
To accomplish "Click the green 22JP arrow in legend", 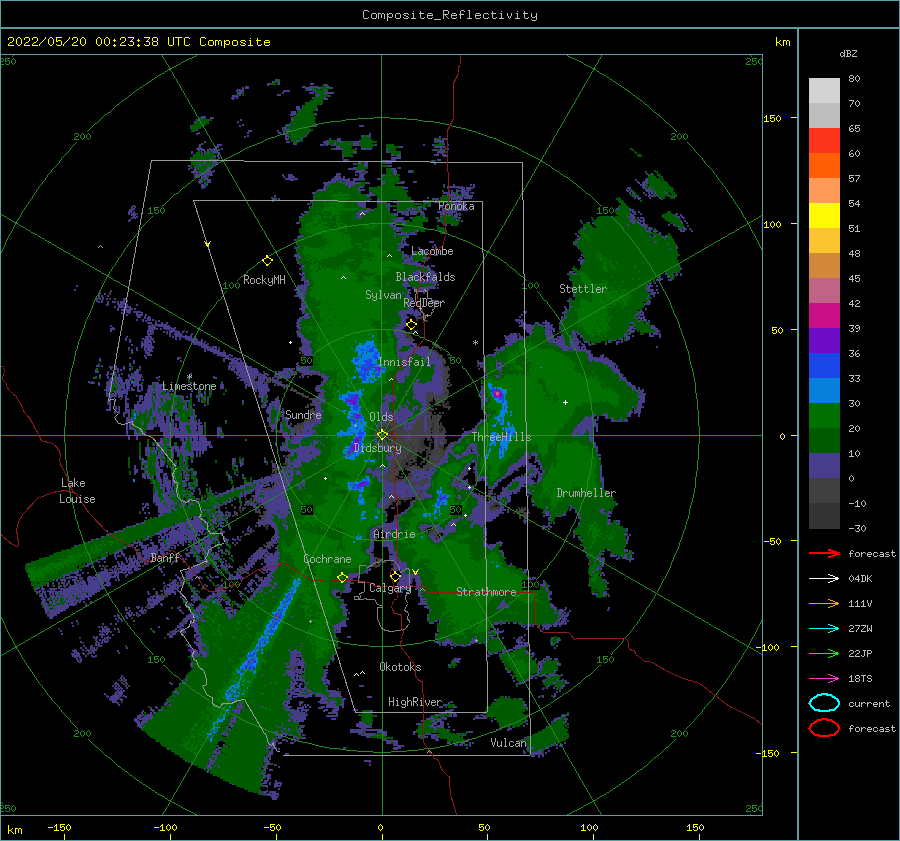I will coord(824,653).
